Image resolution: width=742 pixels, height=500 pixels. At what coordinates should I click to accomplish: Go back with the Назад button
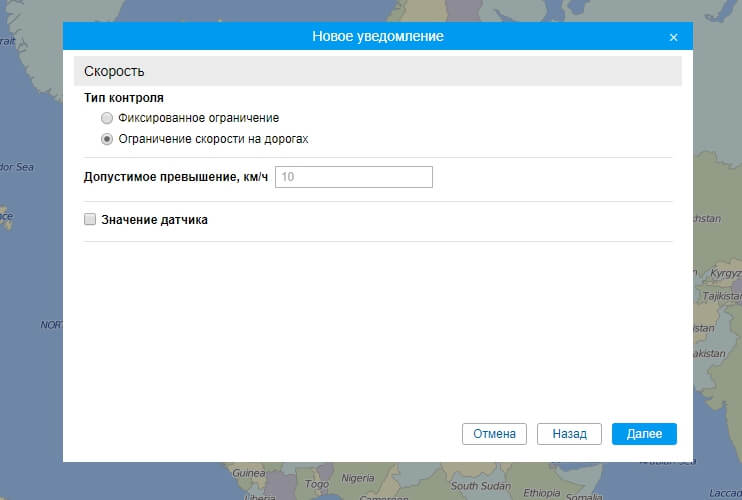click(x=569, y=434)
